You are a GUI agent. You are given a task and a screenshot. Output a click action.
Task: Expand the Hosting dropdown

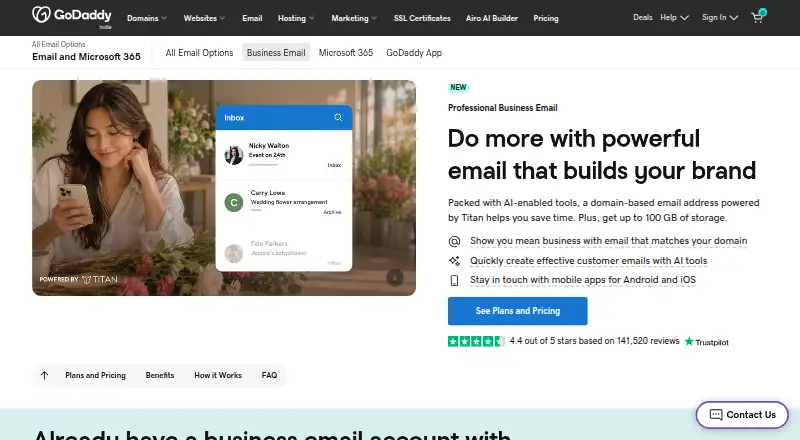tap(296, 18)
